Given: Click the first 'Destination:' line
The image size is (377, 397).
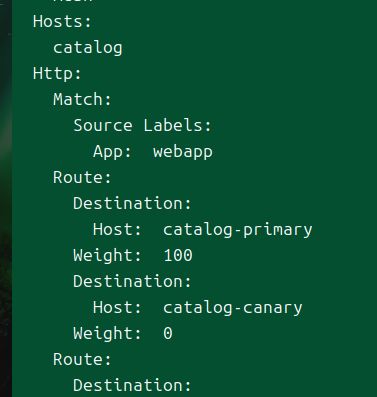Looking at the screenshot, I should point(132,203).
